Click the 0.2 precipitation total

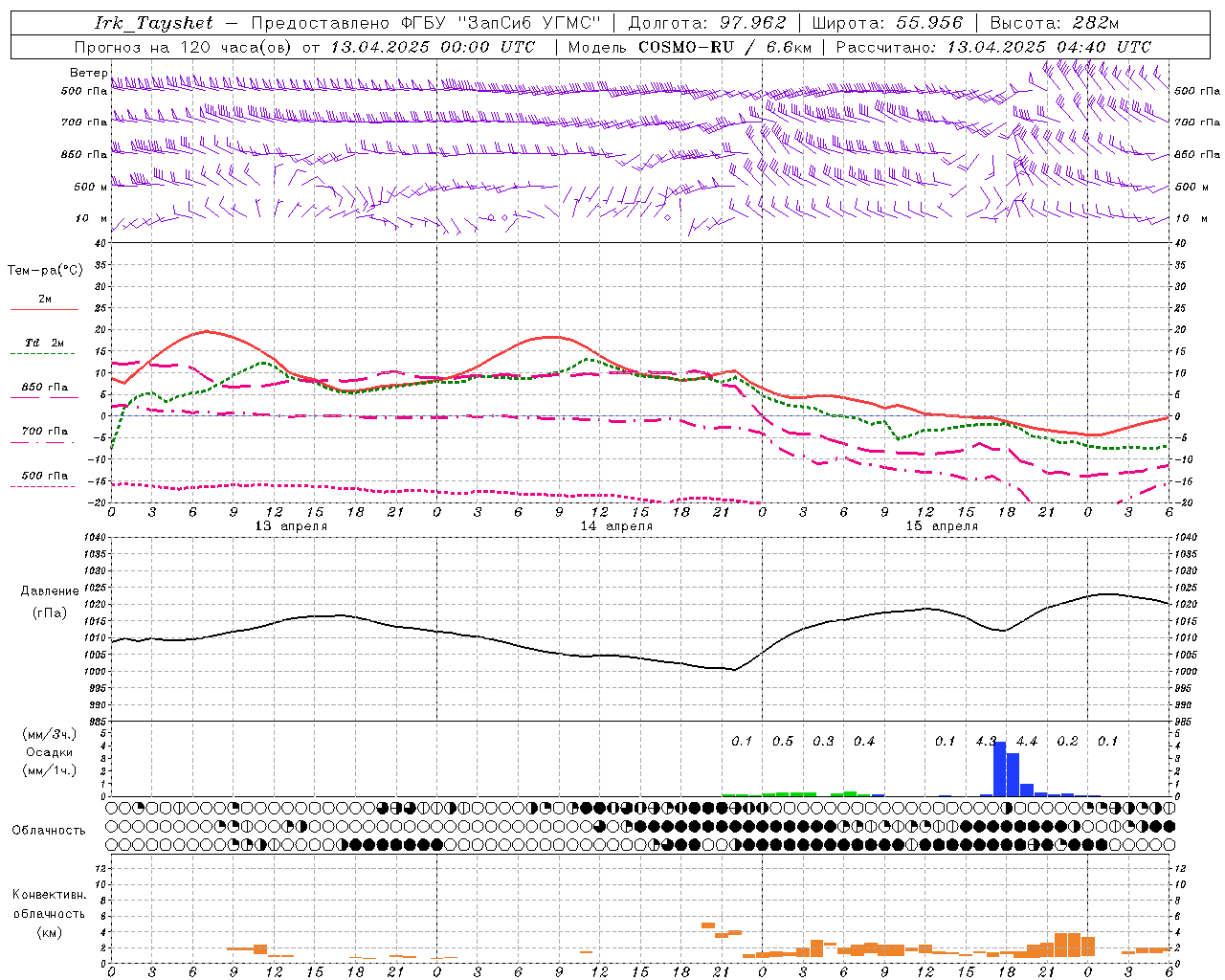[1067, 742]
